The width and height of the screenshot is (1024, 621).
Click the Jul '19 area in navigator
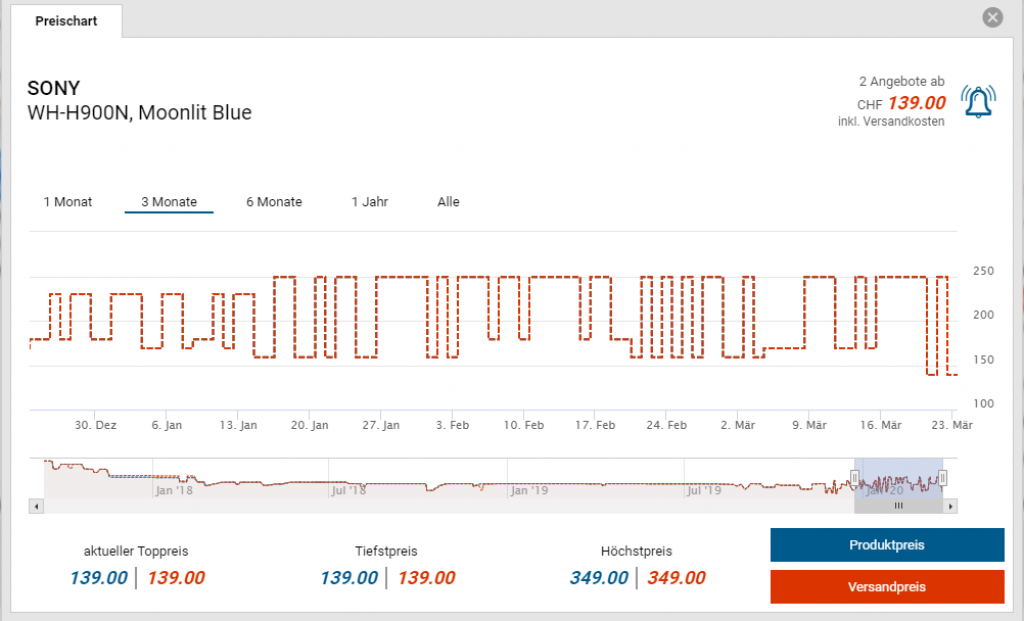[x=704, y=490]
